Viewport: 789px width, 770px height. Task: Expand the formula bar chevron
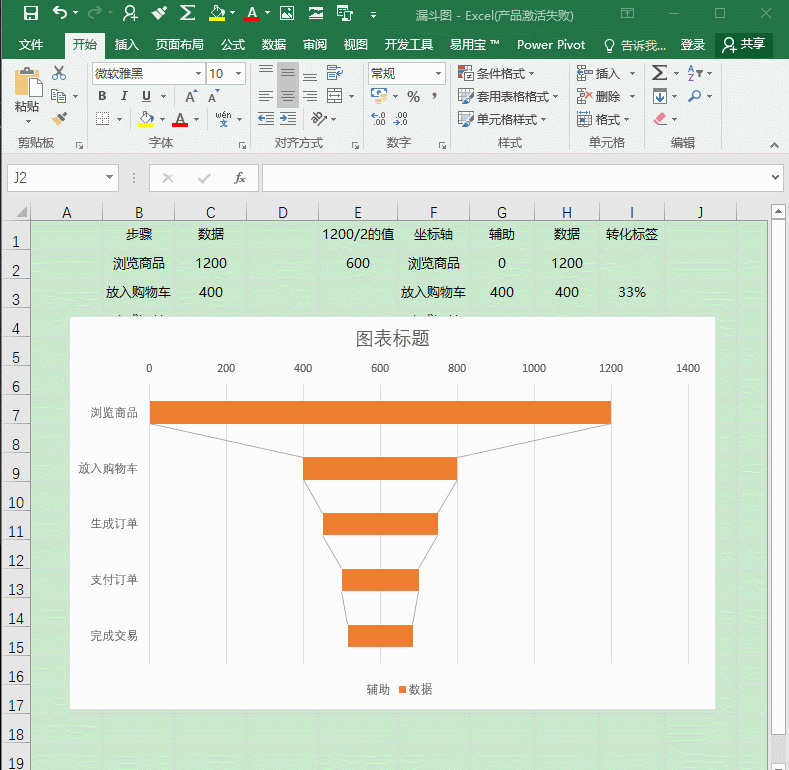pos(775,178)
